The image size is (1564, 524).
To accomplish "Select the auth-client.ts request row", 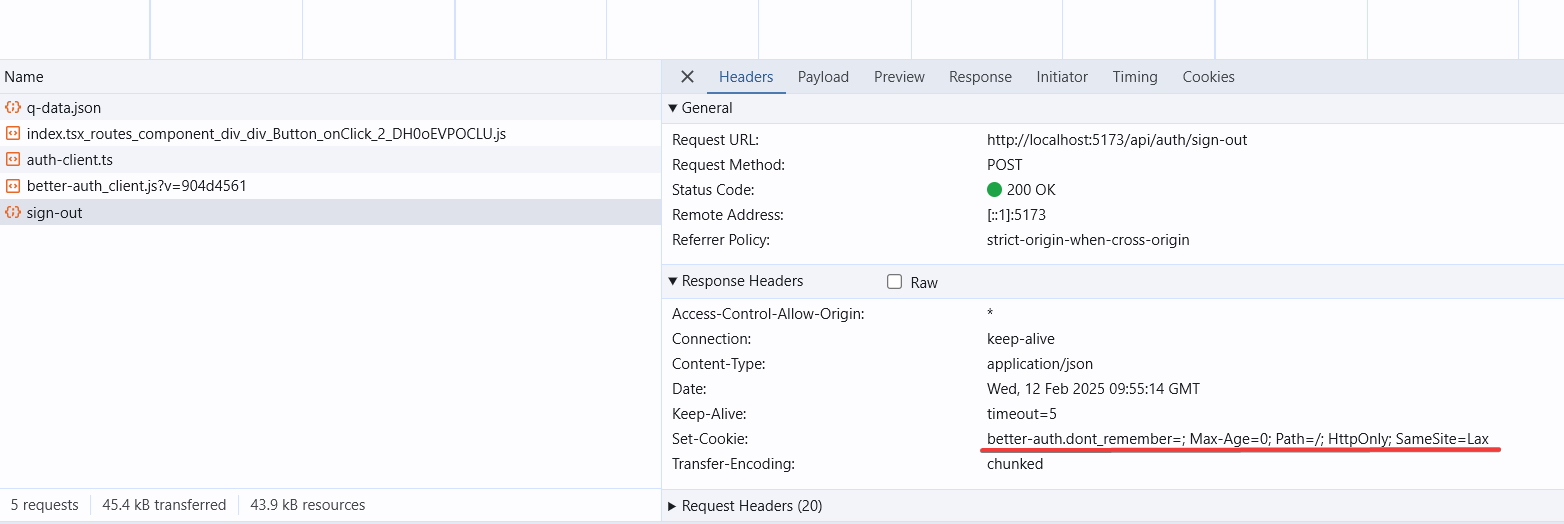I will [70, 160].
